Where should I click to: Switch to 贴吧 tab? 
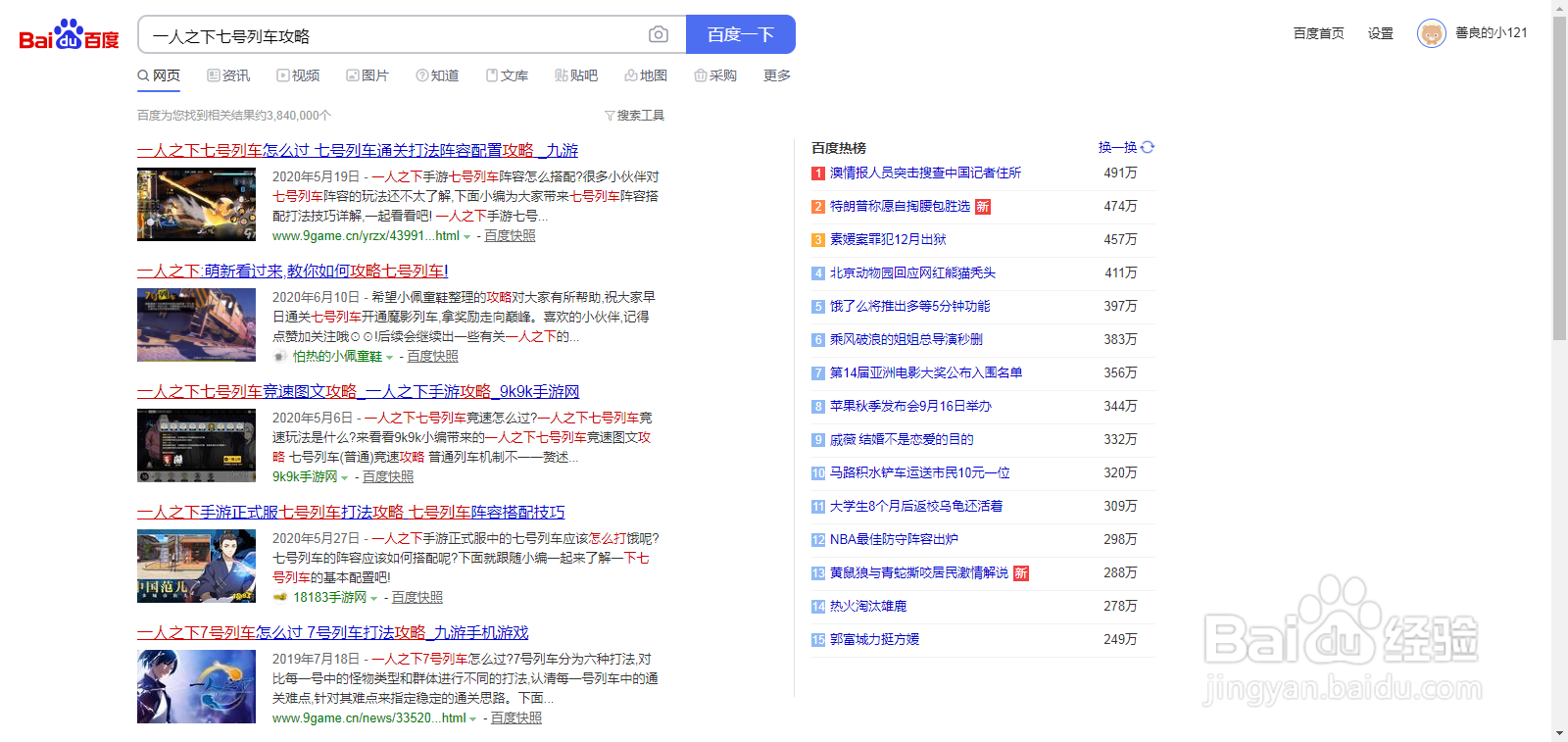click(576, 75)
